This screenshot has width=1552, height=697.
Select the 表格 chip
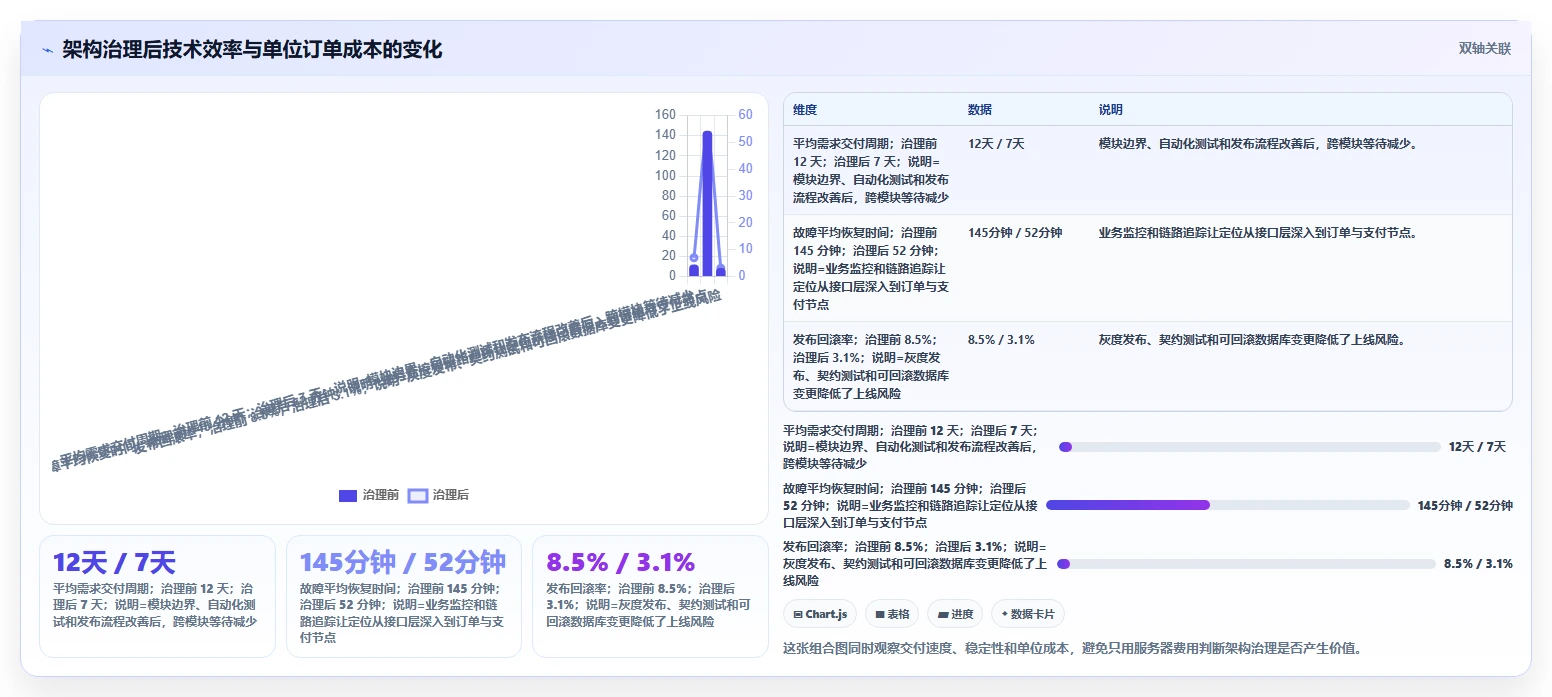892,614
